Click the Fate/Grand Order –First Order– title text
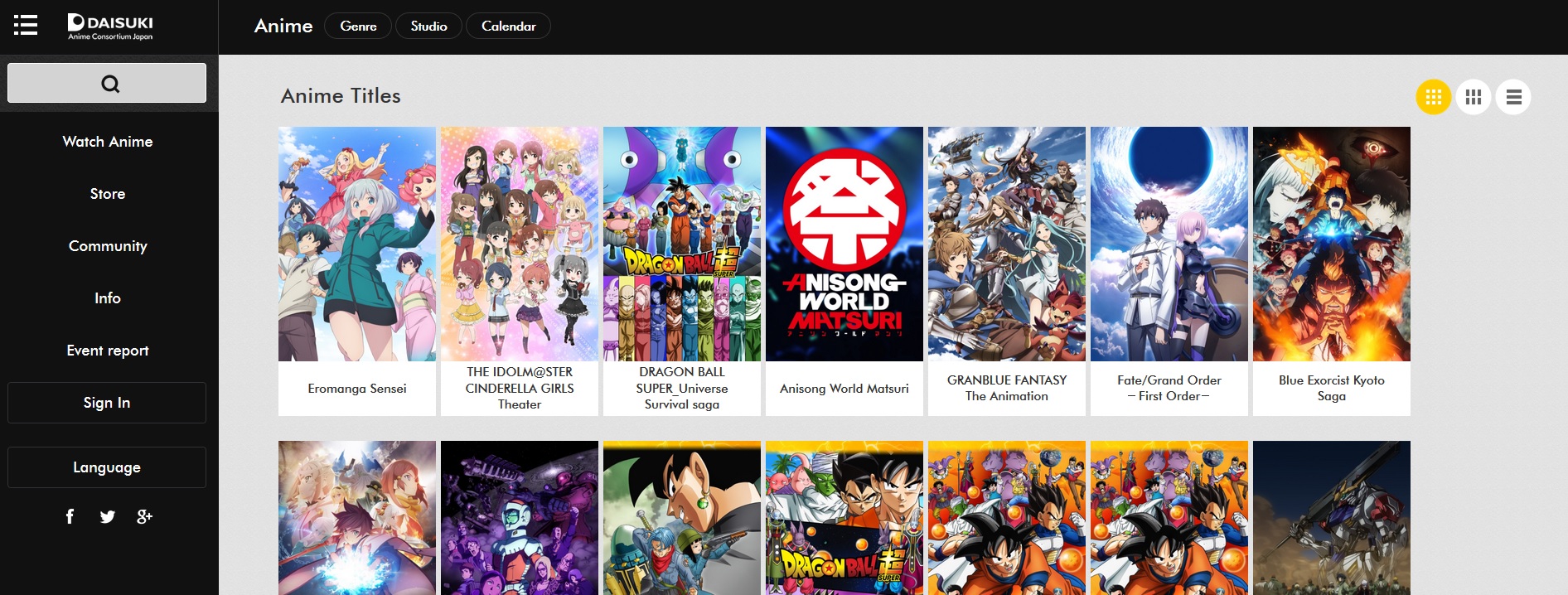Viewport: 1568px width, 595px height. [1169, 388]
